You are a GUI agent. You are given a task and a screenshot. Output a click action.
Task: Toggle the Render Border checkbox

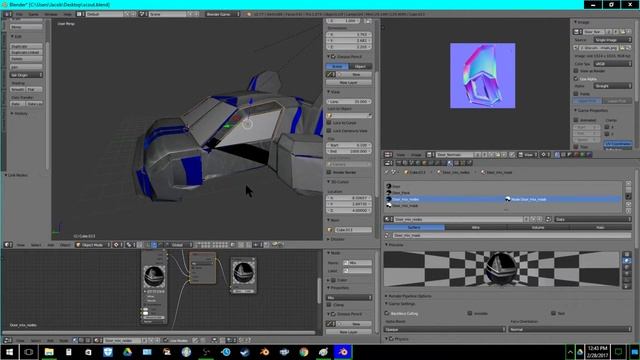(x=329, y=172)
